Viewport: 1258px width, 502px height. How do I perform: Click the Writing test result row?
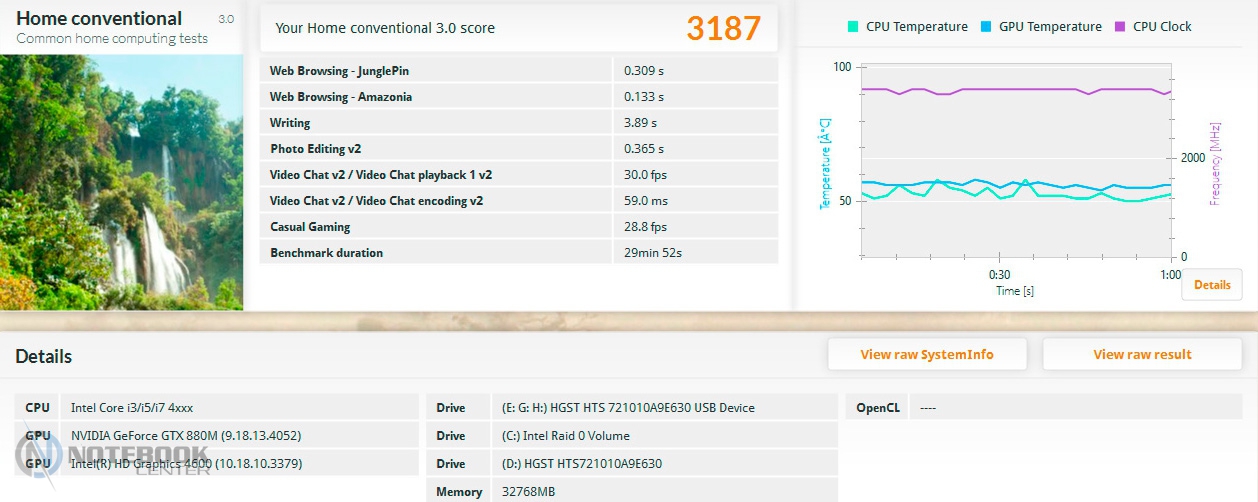(518, 123)
